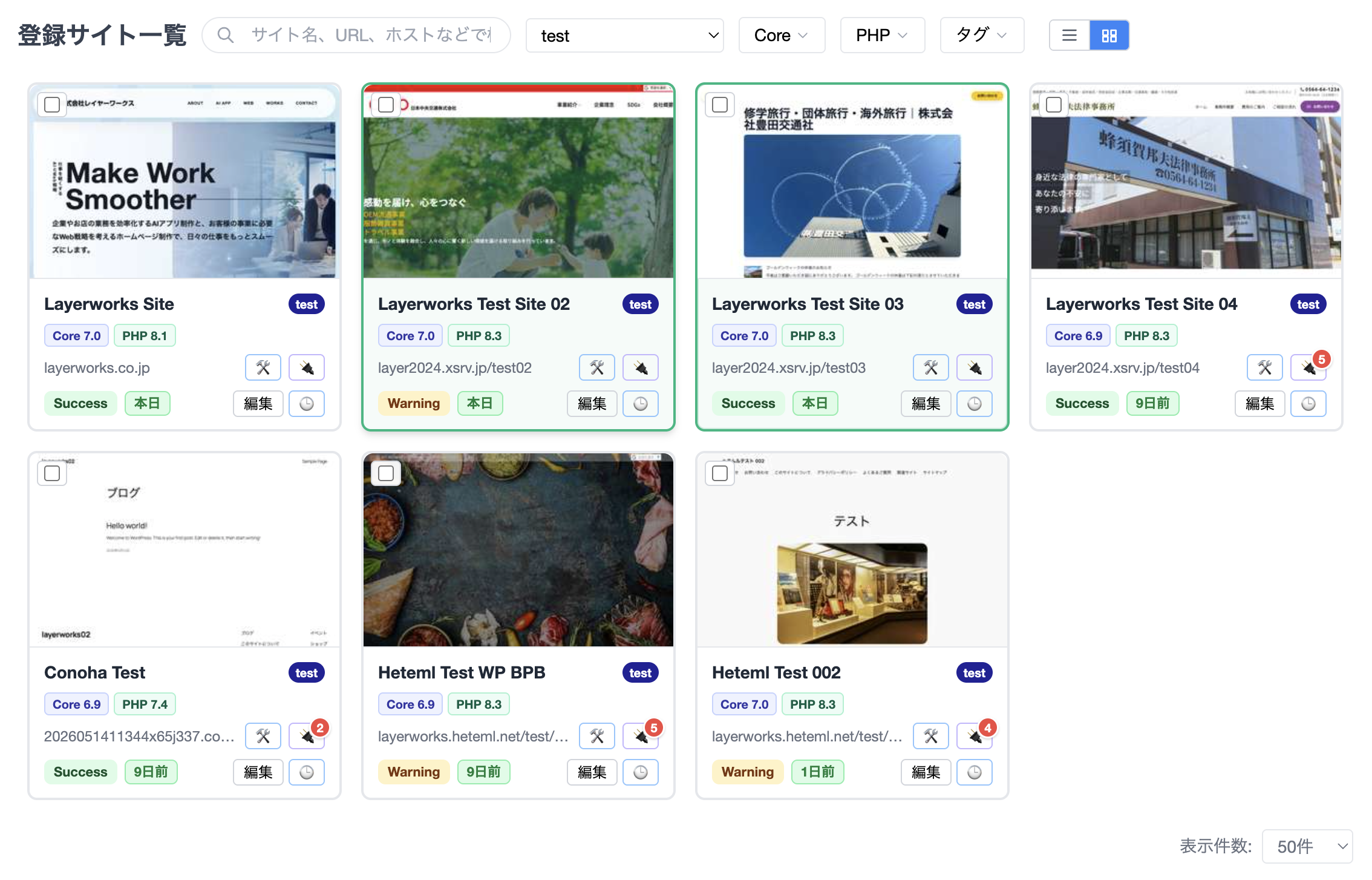Select the Layerworks Site card checkbox
The height and width of the screenshot is (880, 1372).
52,105
